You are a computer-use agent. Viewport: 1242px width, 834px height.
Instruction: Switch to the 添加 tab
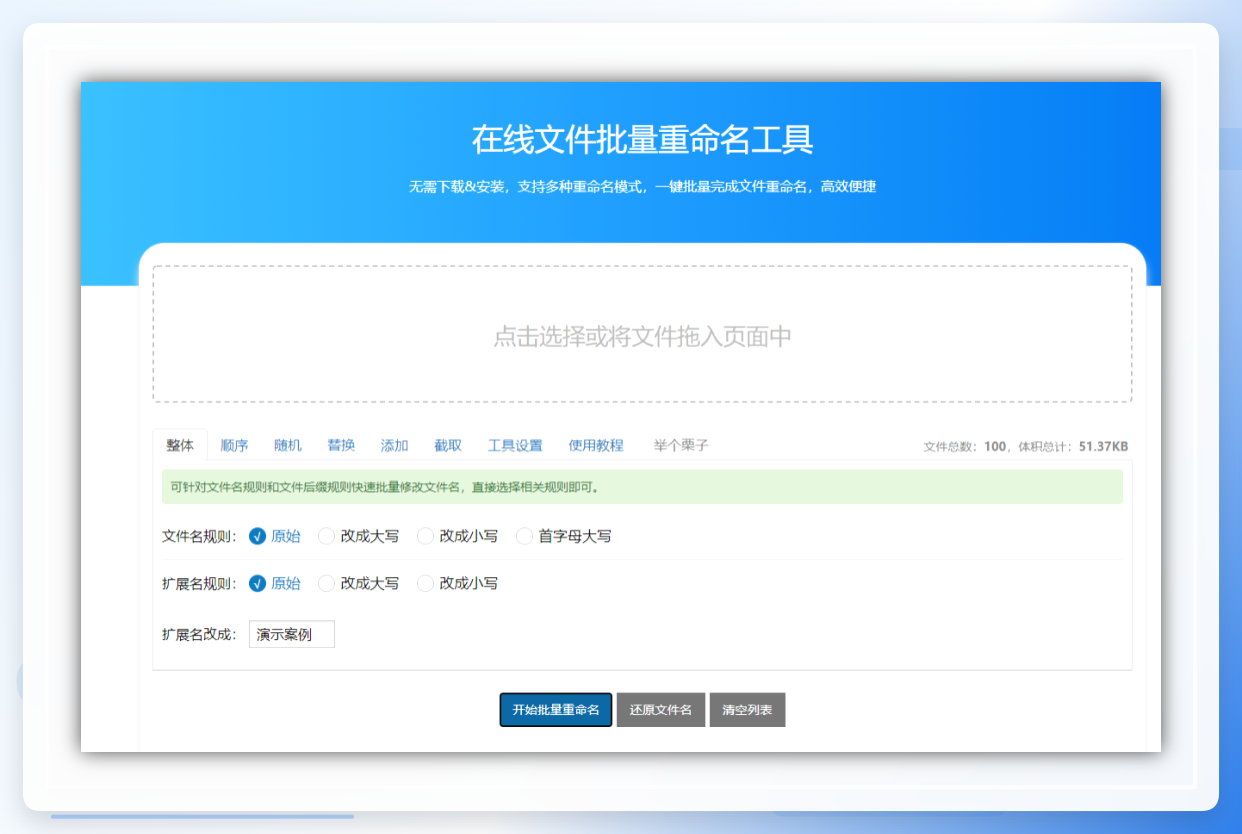[x=394, y=445]
